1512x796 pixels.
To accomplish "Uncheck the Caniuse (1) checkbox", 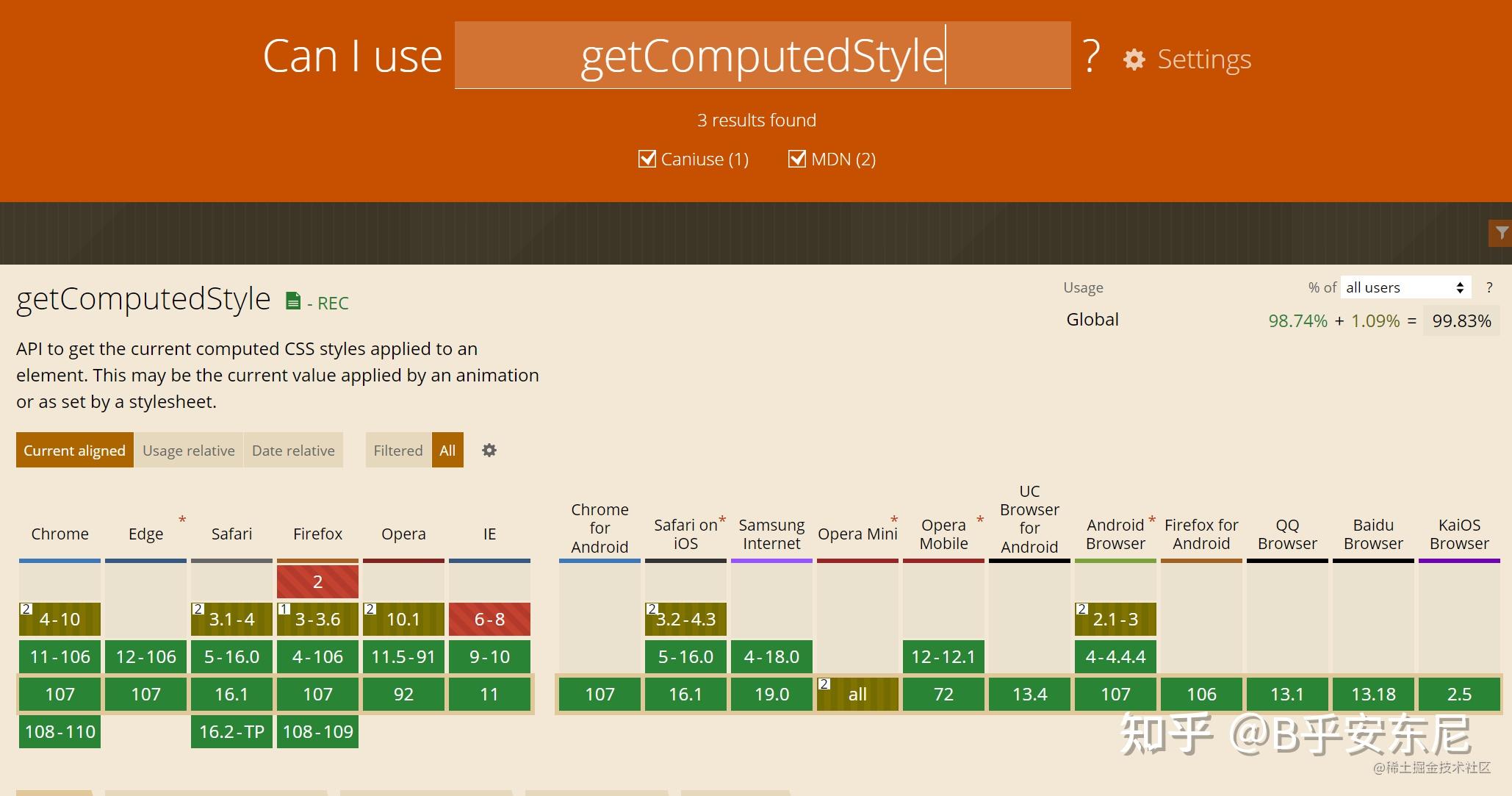I will [x=647, y=159].
